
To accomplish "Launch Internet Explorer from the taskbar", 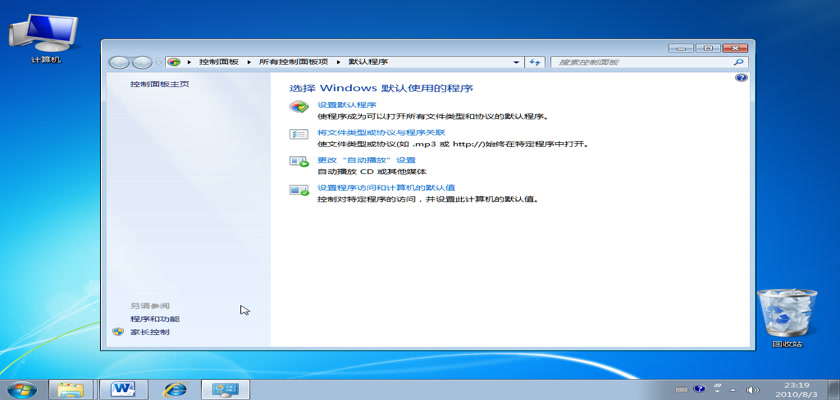I will [x=175, y=389].
